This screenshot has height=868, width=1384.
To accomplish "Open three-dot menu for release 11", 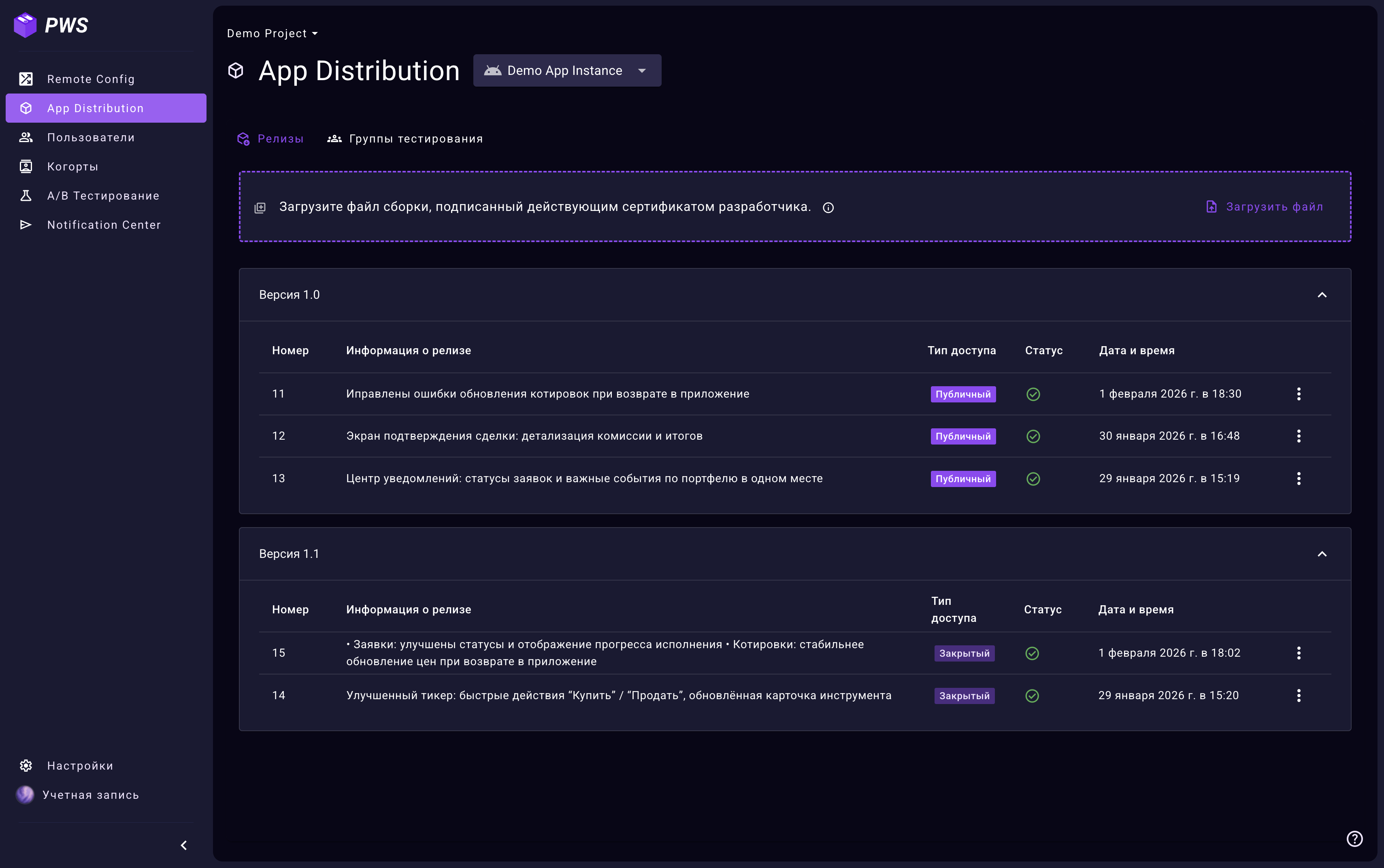I will tap(1299, 394).
